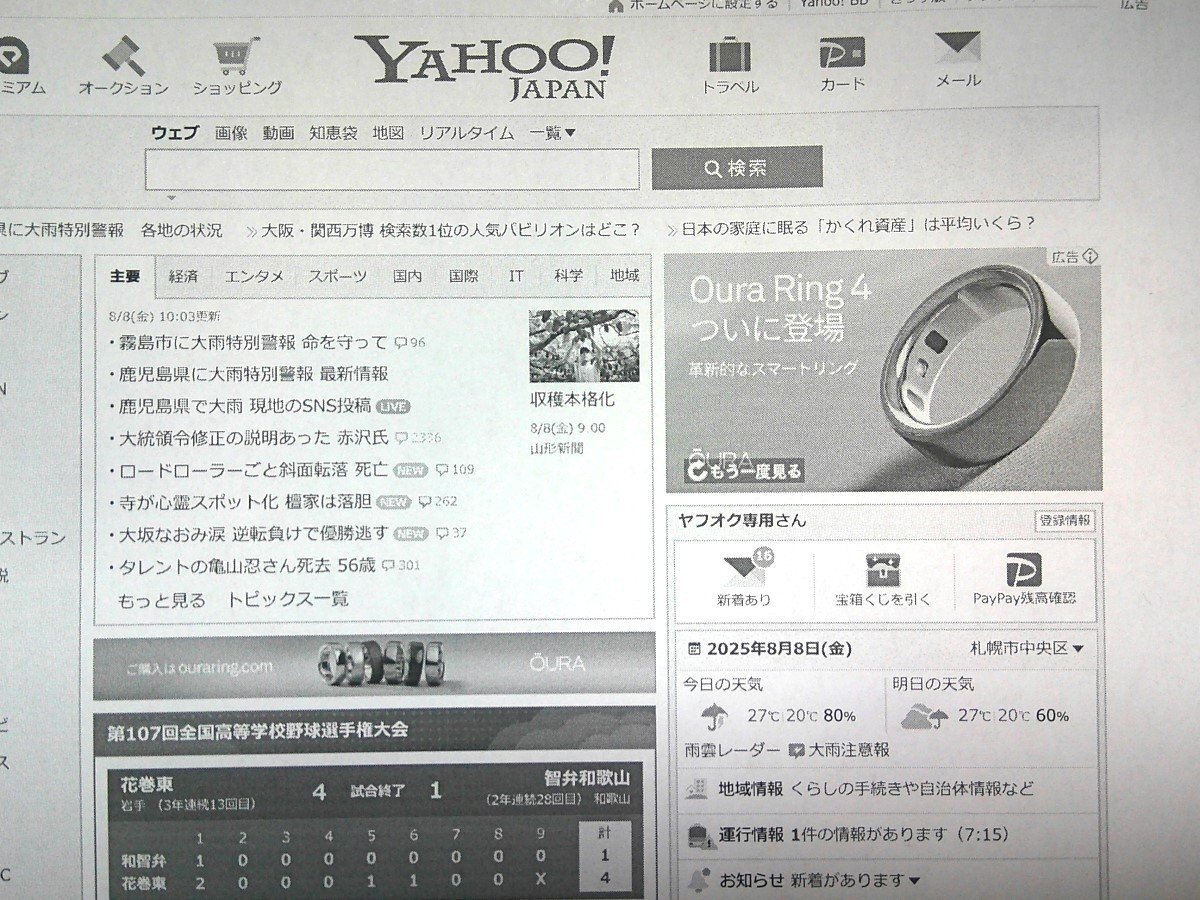
Task: Click the Yahoo! JAPAN logo
Action: pos(484,67)
